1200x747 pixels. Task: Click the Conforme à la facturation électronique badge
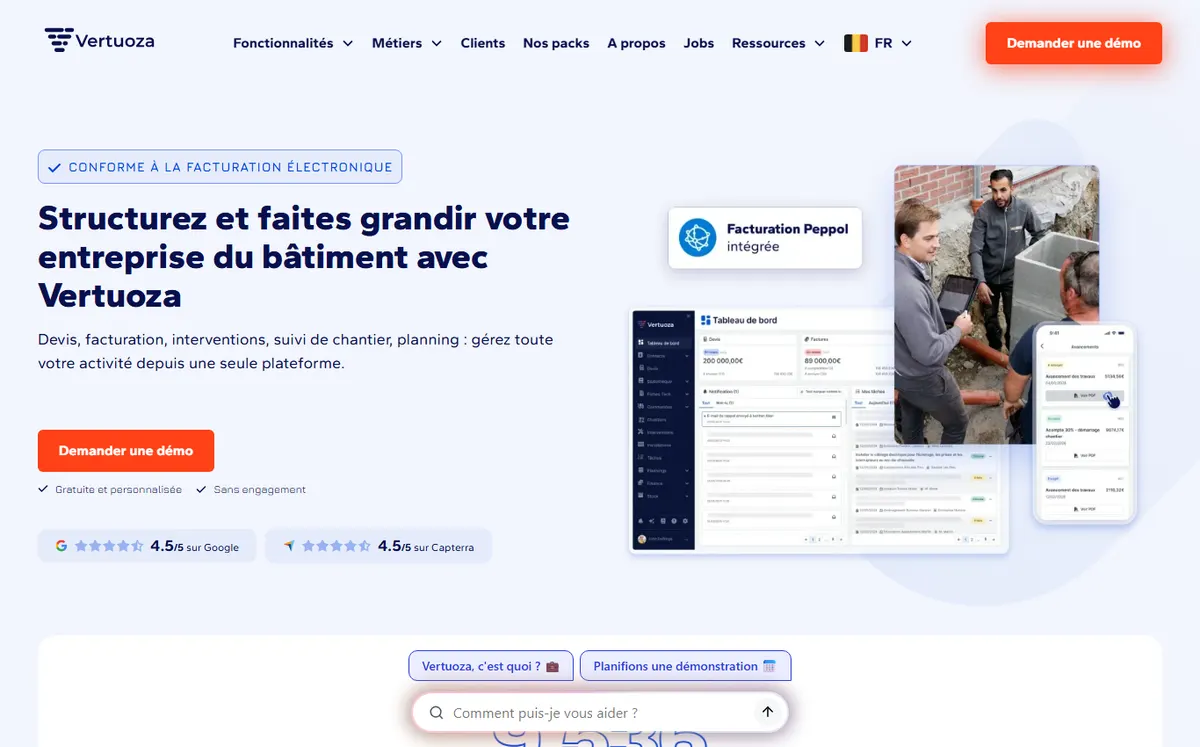pyautogui.click(x=220, y=167)
